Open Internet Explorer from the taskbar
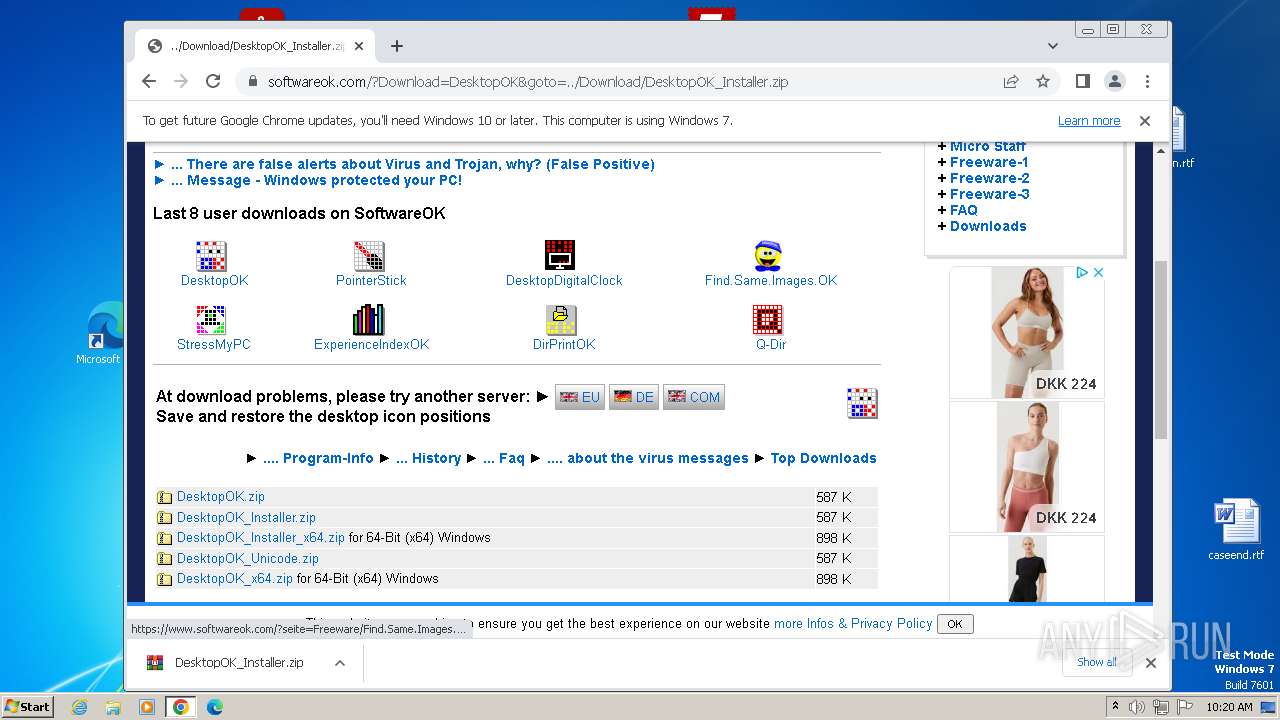 tap(79, 707)
